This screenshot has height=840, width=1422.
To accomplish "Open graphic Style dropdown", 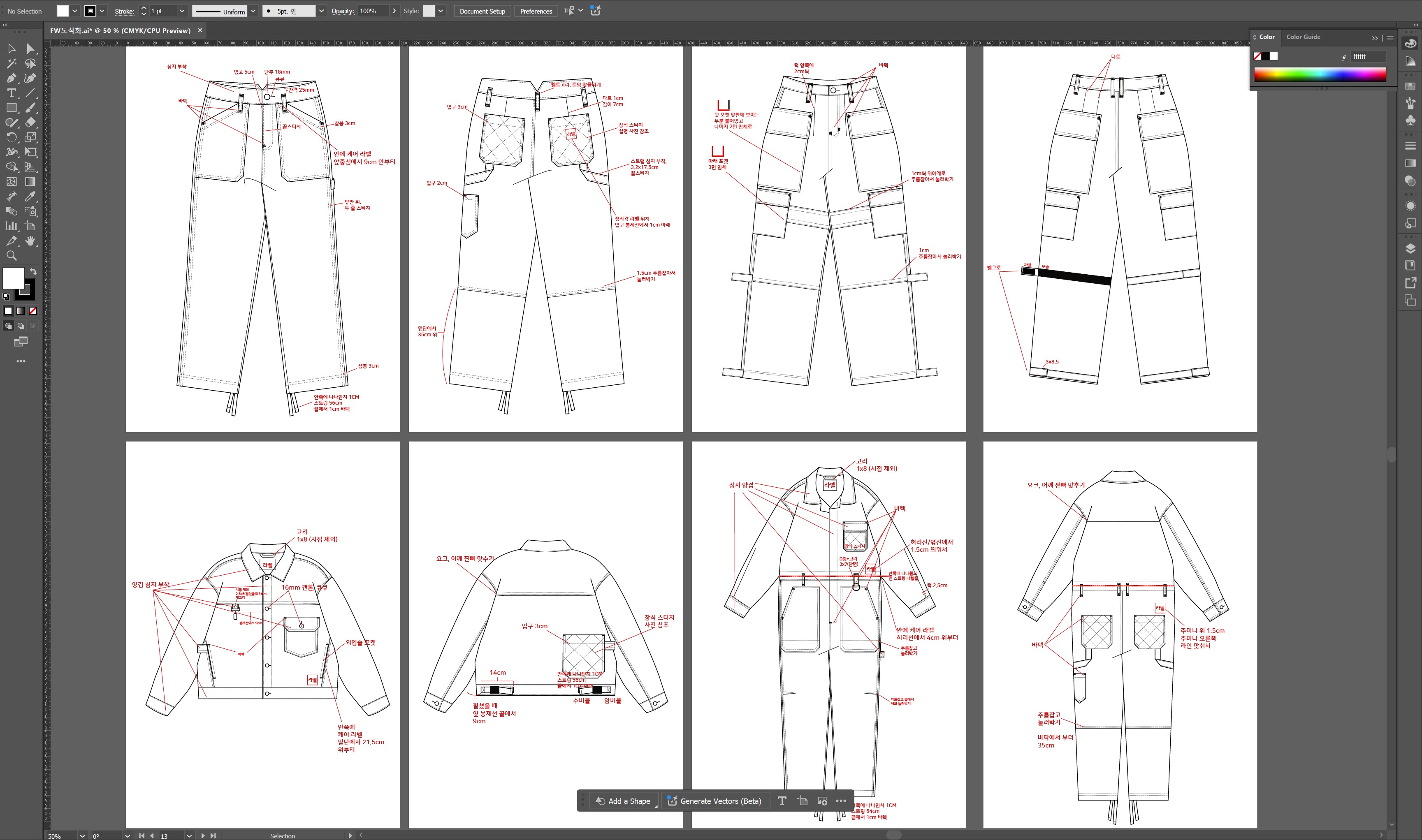I will pyautogui.click(x=441, y=11).
